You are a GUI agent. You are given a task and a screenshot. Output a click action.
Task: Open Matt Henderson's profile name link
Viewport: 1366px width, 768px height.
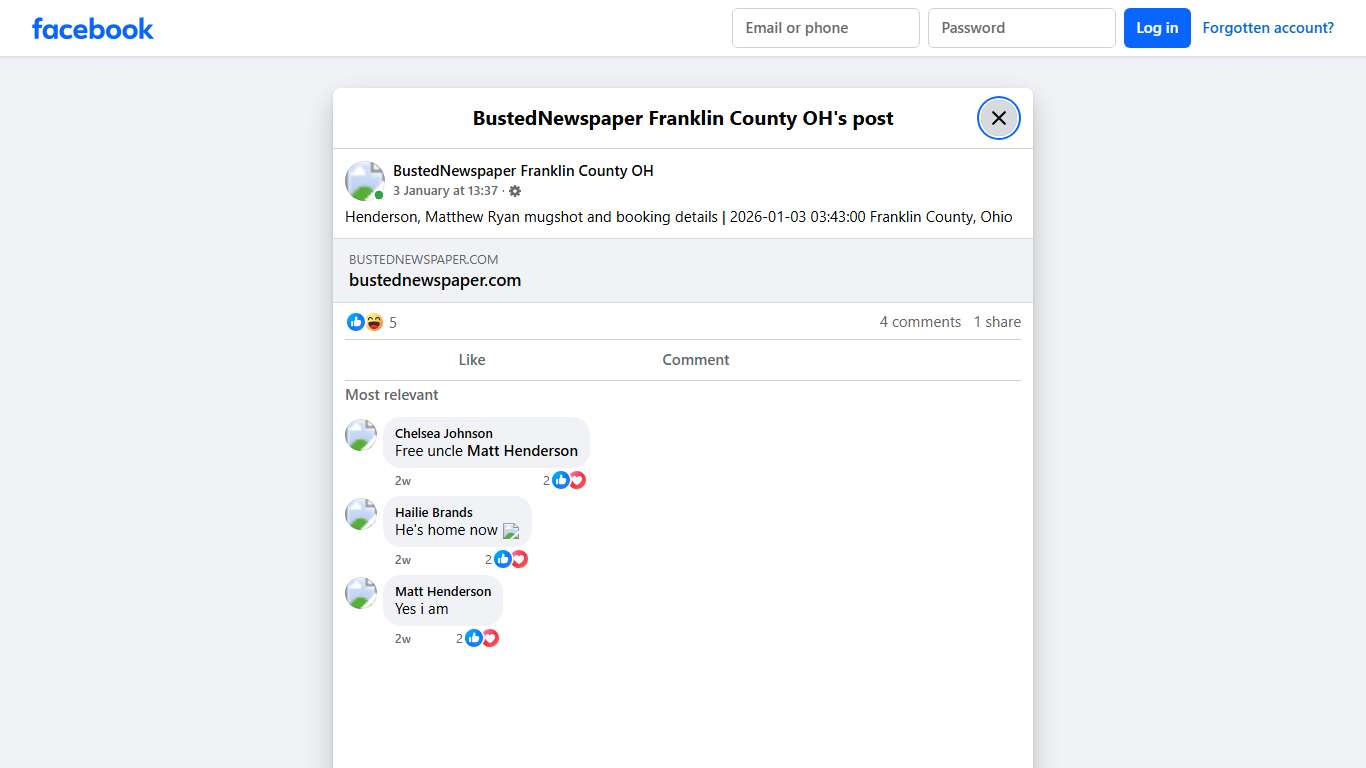click(x=443, y=591)
